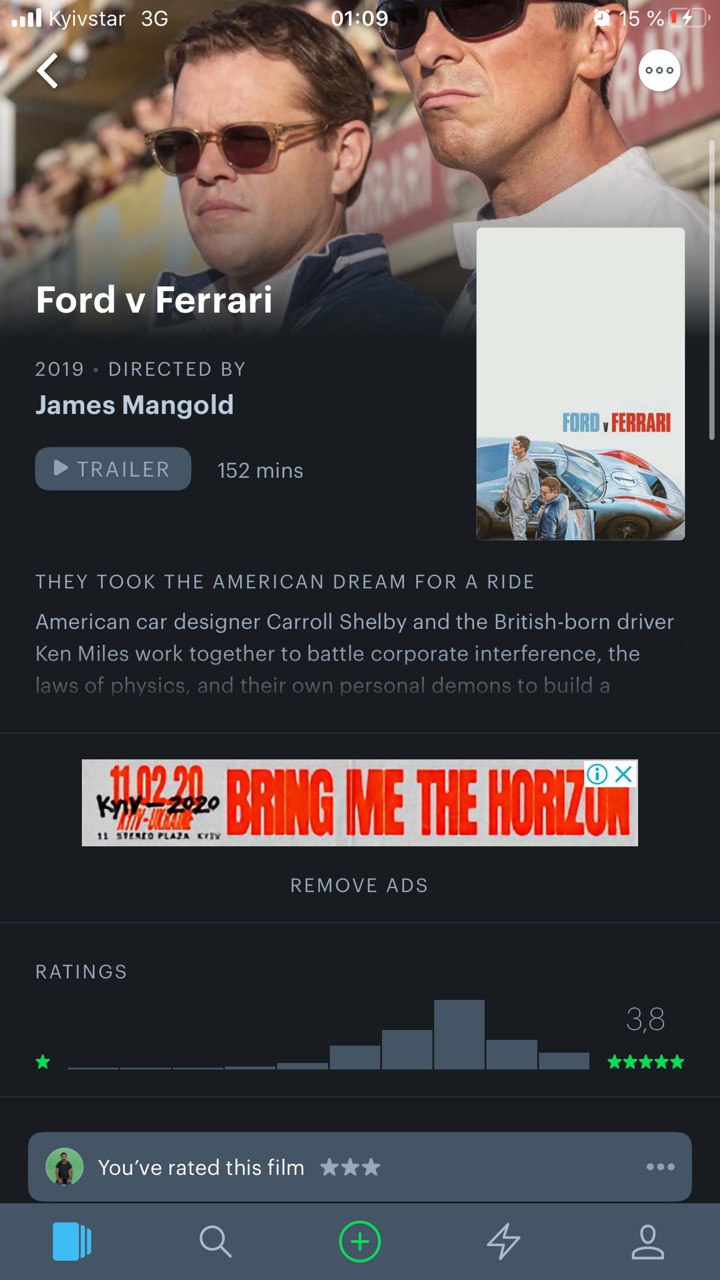This screenshot has height=1280, width=720.
Task: Play the Ford v Ferrari trailer
Action: pyautogui.click(x=113, y=469)
